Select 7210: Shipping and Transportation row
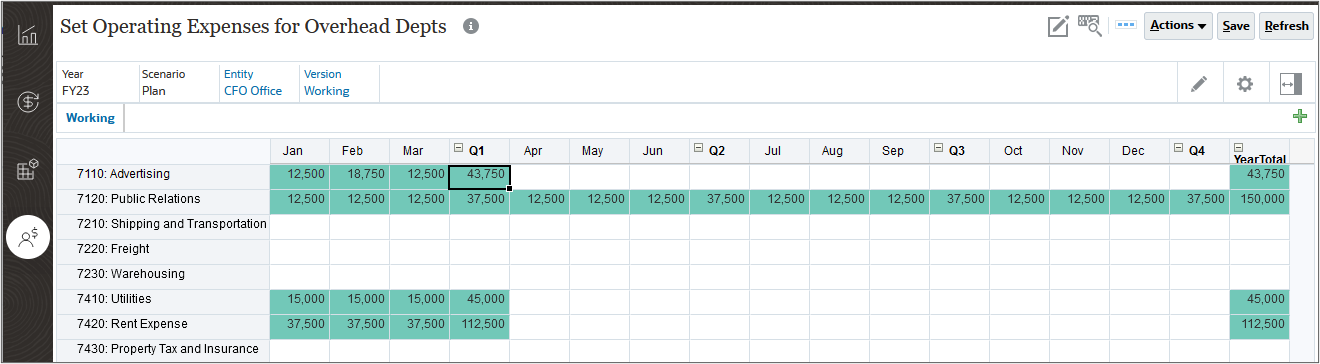This screenshot has width=1320, height=364. [x=163, y=227]
